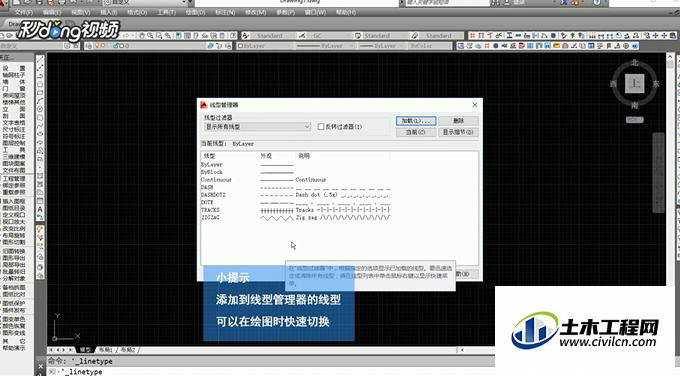Open the Layer Properties Manager icon
Image resolution: width=680 pixels, height=376 pixels.
point(89,46)
